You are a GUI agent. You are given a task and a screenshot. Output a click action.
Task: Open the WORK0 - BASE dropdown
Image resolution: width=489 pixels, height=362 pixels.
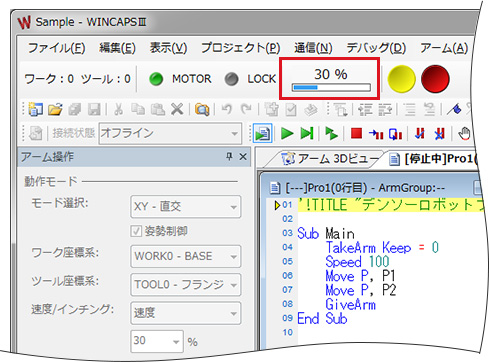(x=186, y=257)
